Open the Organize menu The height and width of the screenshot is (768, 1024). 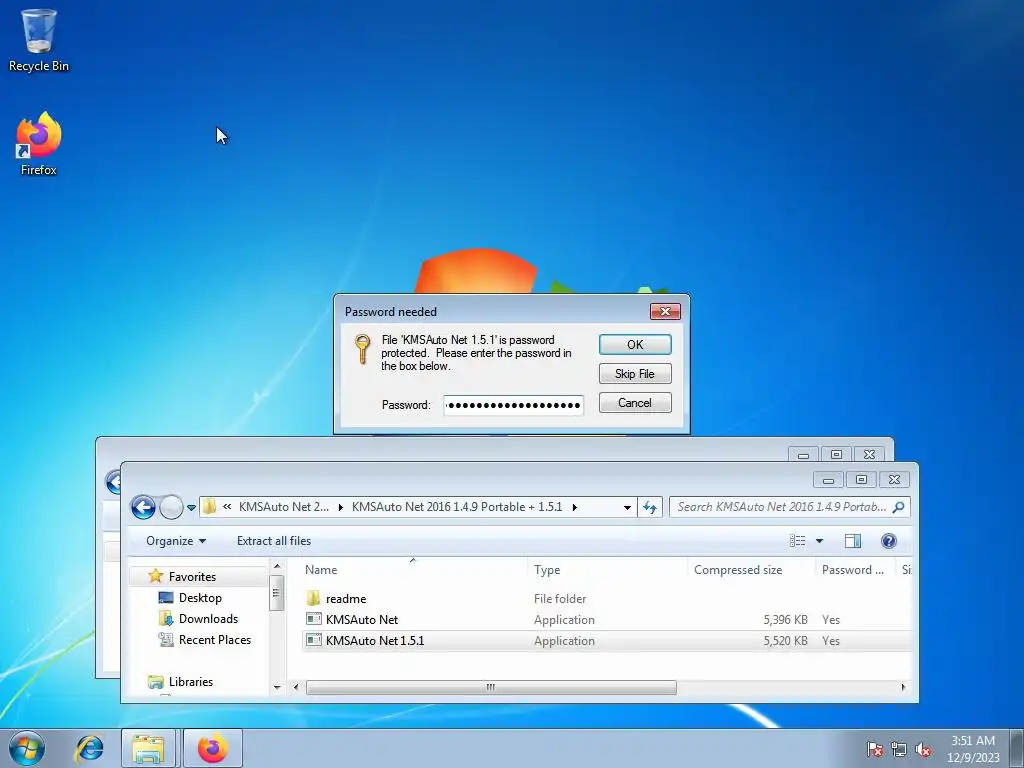(x=176, y=541)
